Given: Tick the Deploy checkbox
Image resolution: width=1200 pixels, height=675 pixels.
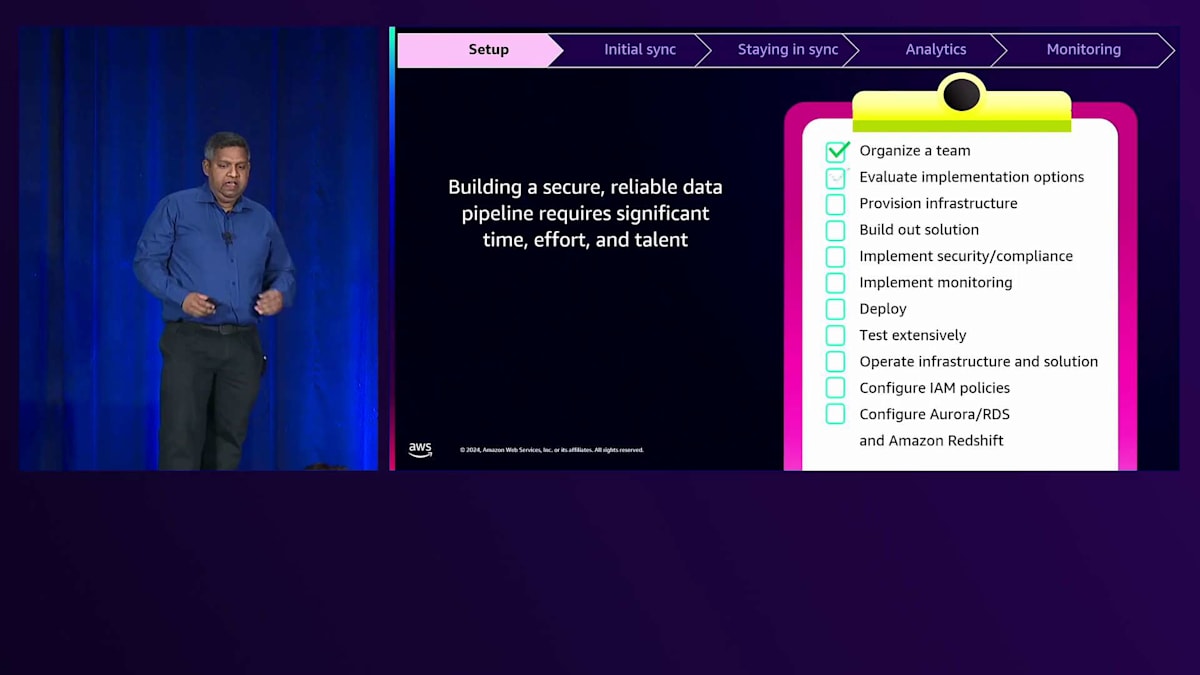Looking at the screenshot, I should click(x=835, y=309).
